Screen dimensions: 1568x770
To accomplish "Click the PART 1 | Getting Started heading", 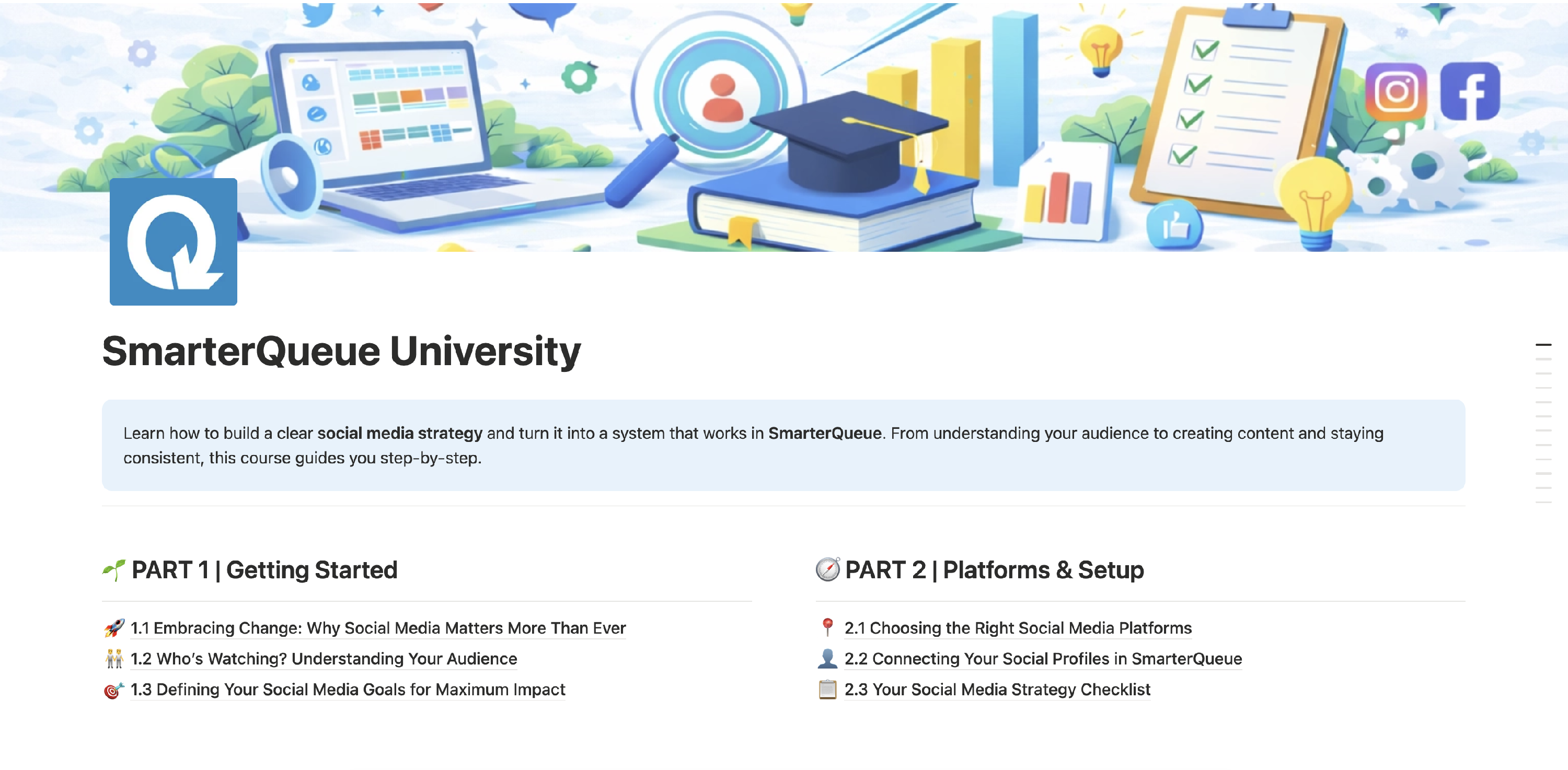I will coord(264,570).
